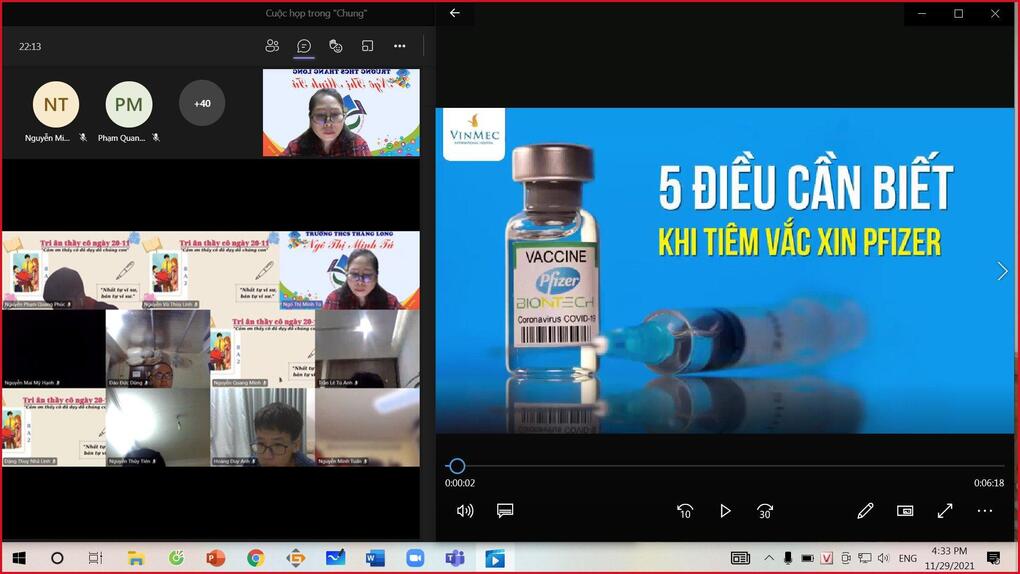Open more actions in Teams meeting toolbar
This screenshot has width=1020, height=574.
click(x=400, y=46)
